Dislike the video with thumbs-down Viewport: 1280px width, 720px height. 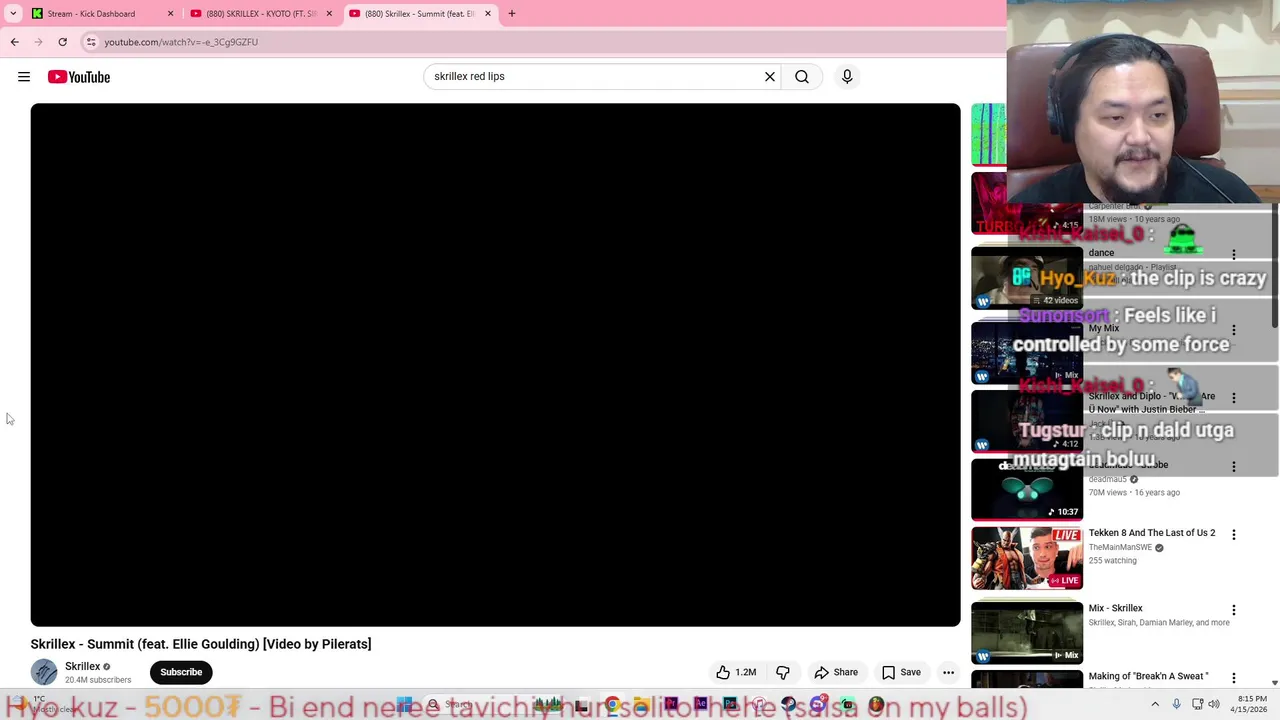pos(783,672)
